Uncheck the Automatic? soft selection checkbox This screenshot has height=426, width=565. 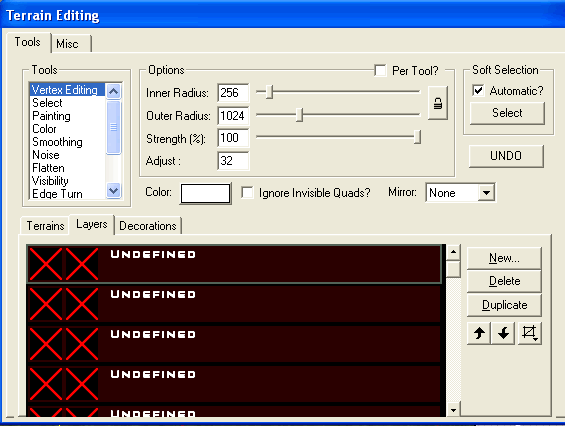pyautogui.click(x=478, y=90)
